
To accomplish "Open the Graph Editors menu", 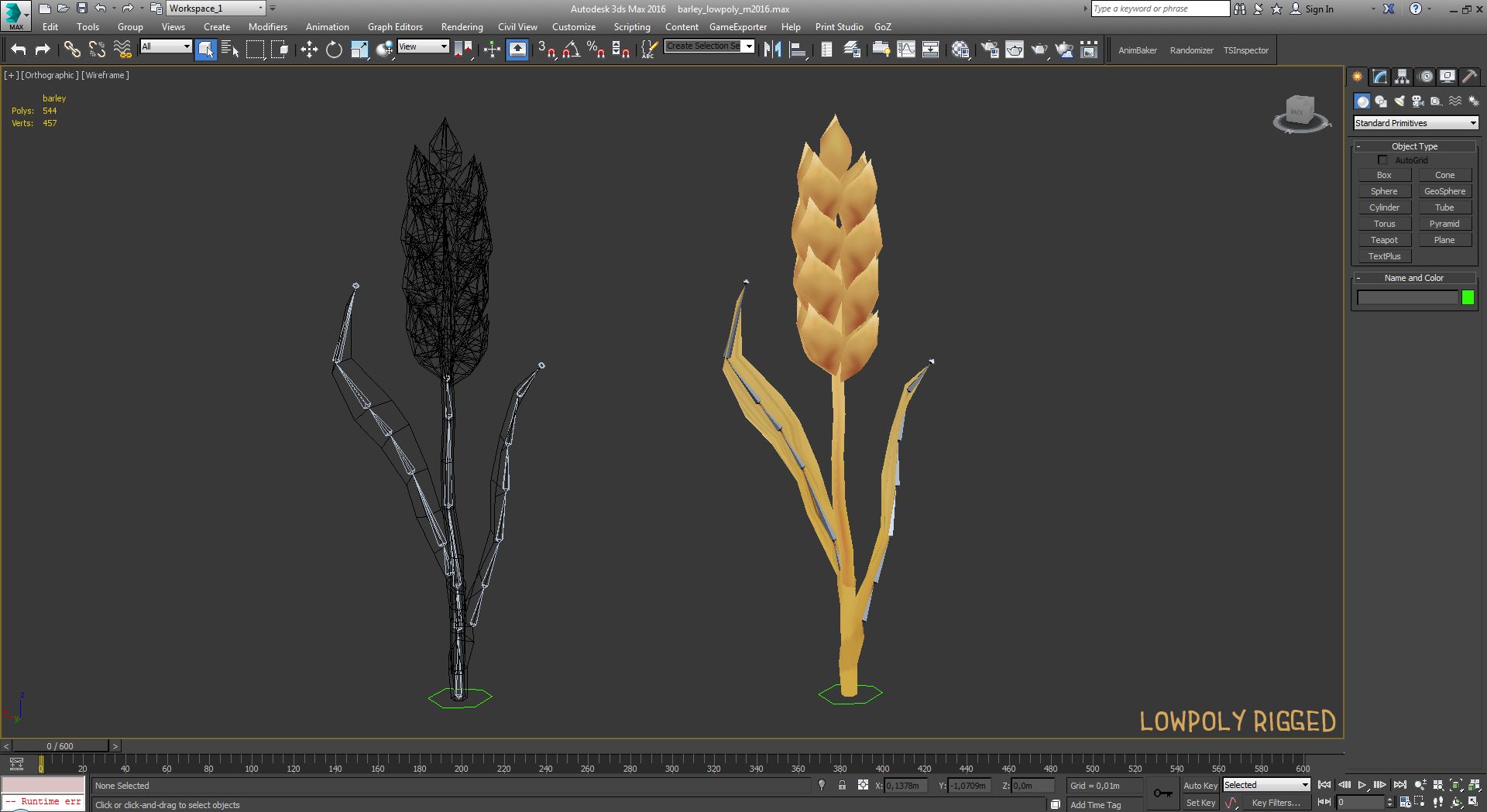I will click(x=395, y=27).
